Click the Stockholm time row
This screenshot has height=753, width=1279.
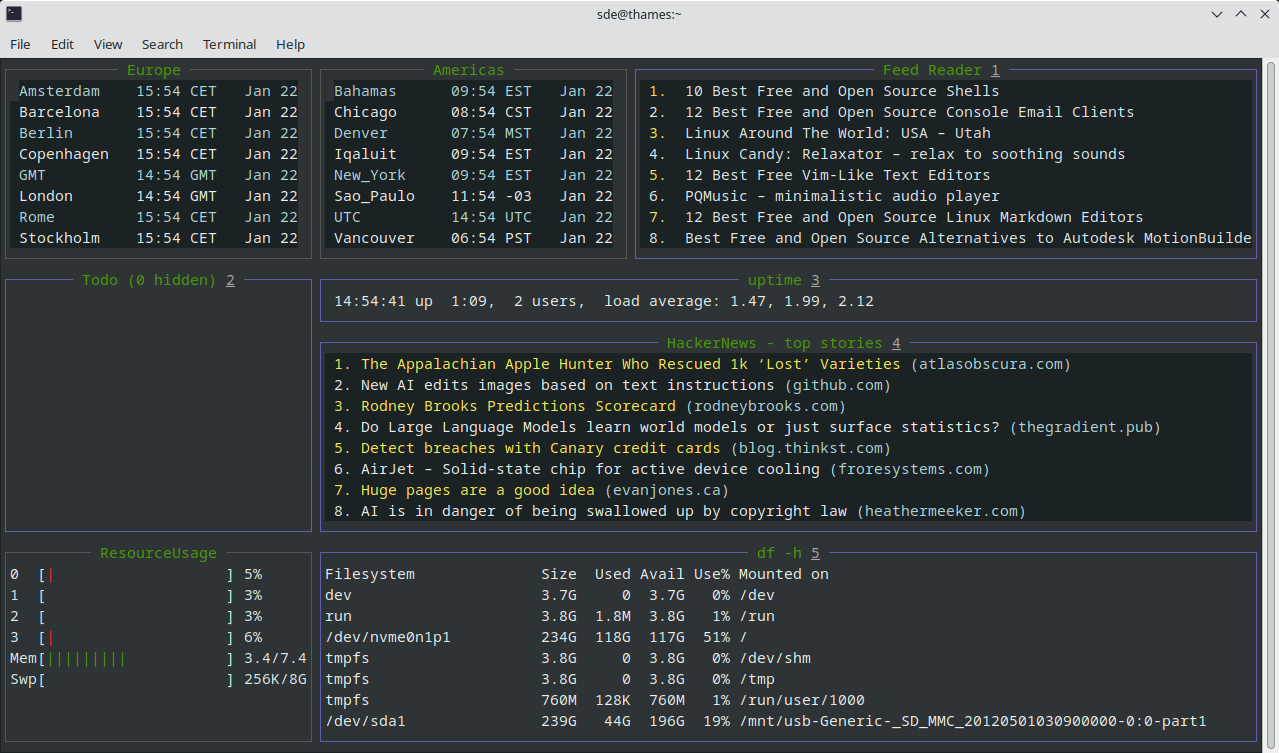tap(158, 238)
